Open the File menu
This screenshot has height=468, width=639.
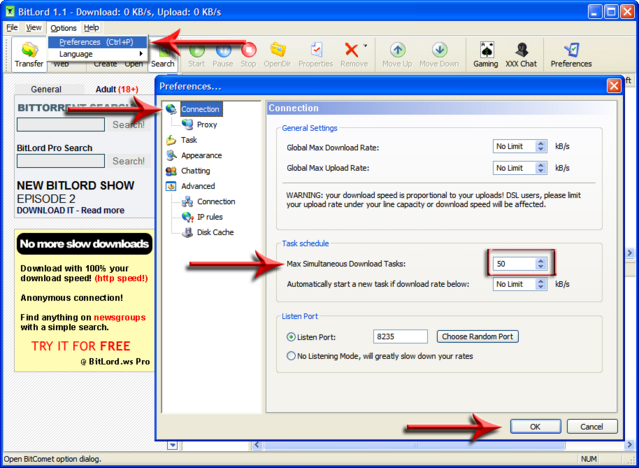[12, 27]
